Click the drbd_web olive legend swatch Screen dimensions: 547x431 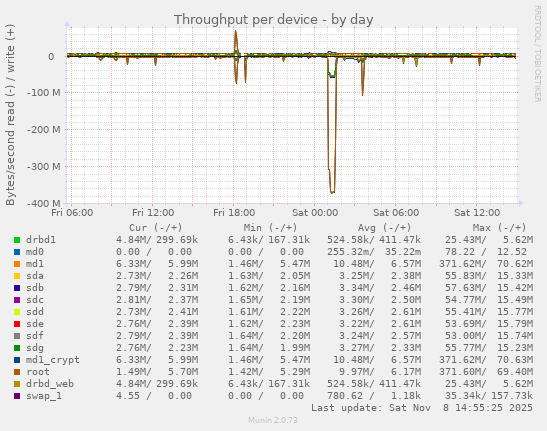[x=17, y=384]
